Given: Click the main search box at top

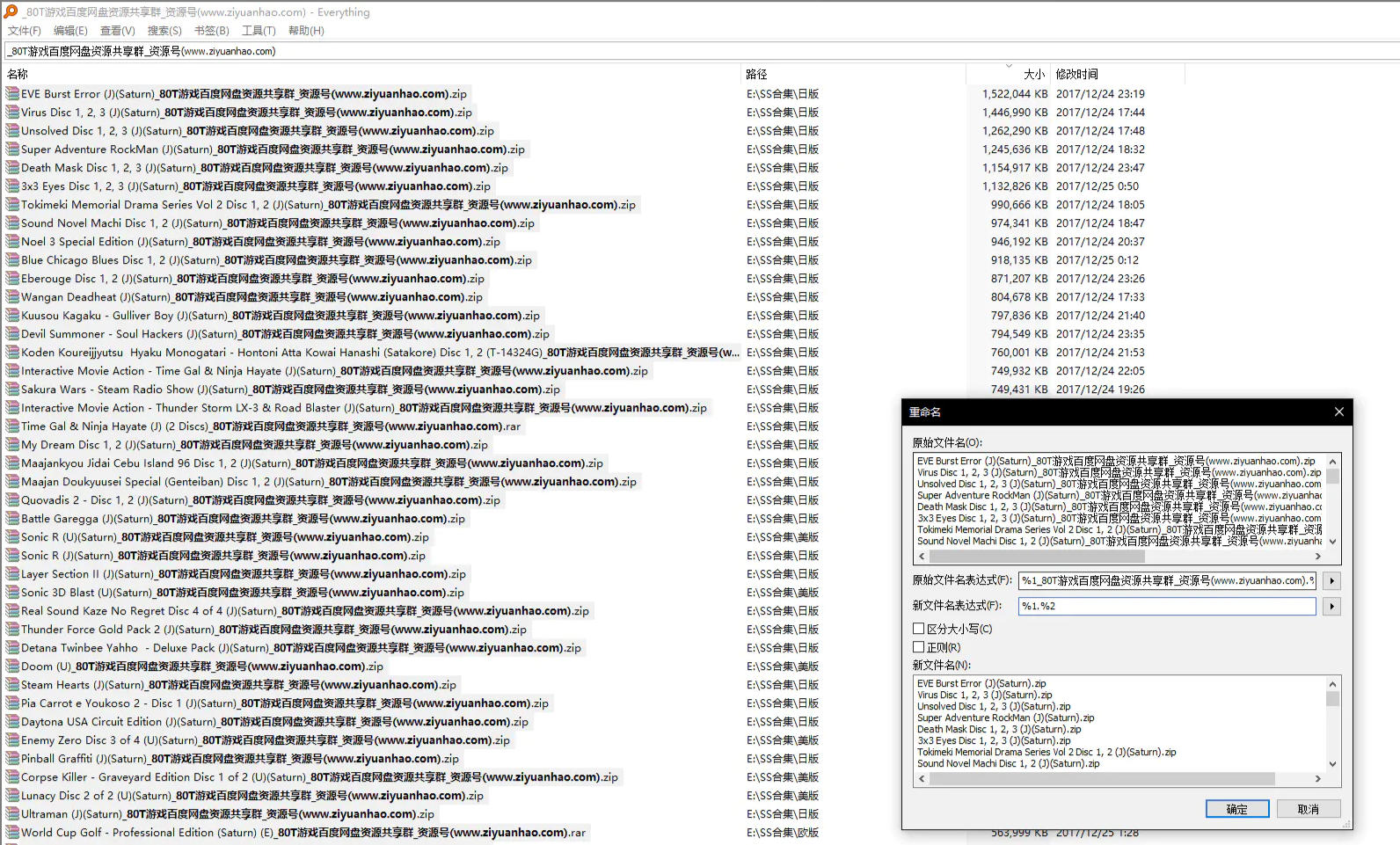Looking at the screenshot, I should click(x=702, y=51).
